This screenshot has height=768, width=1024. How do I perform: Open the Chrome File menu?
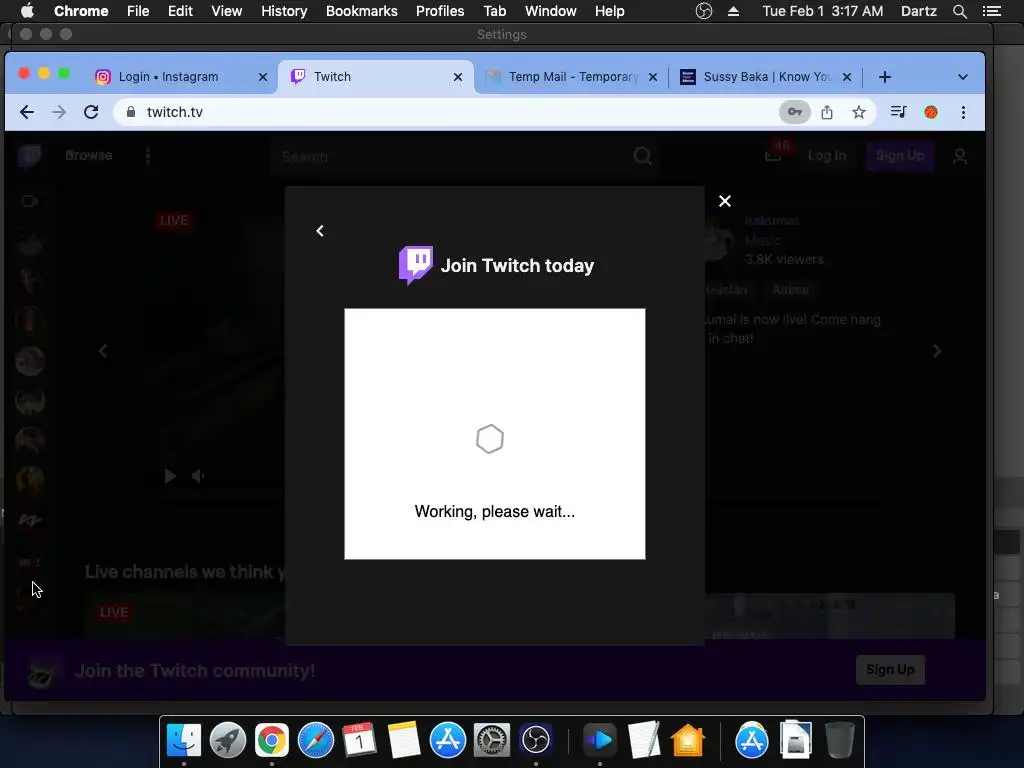(138, 11)
